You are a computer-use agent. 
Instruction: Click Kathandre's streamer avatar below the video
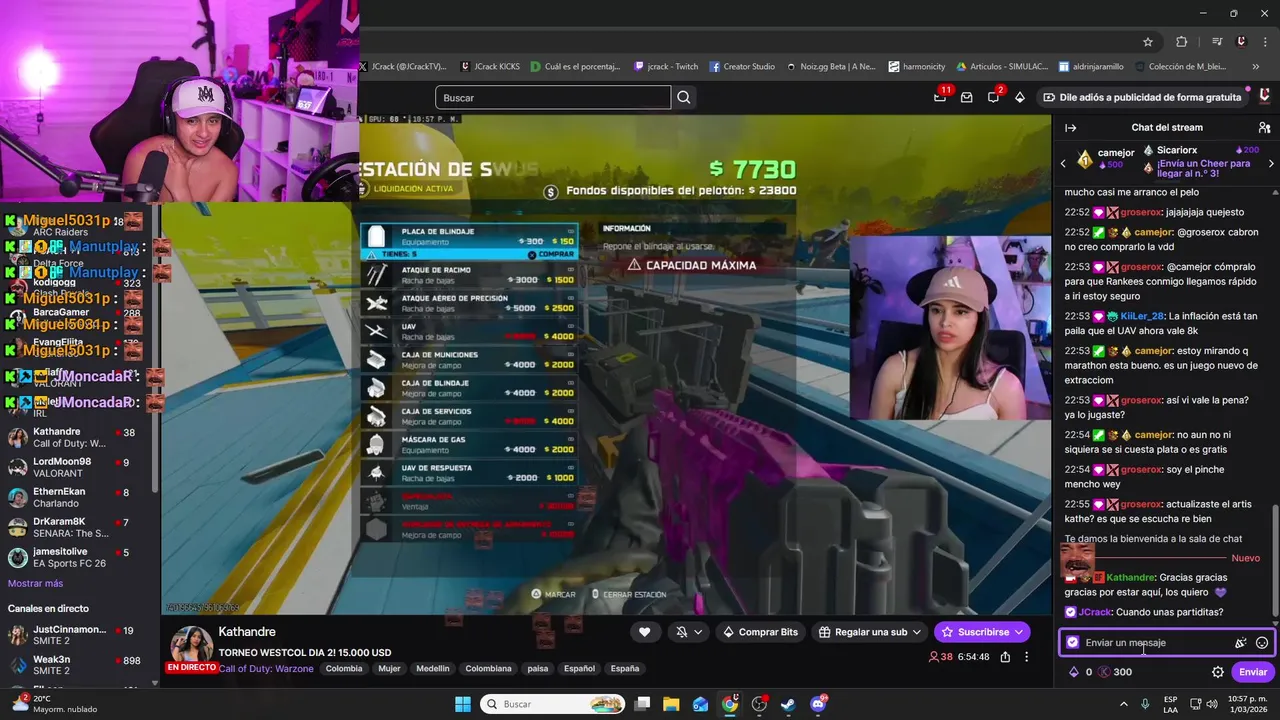click(191, 647)
